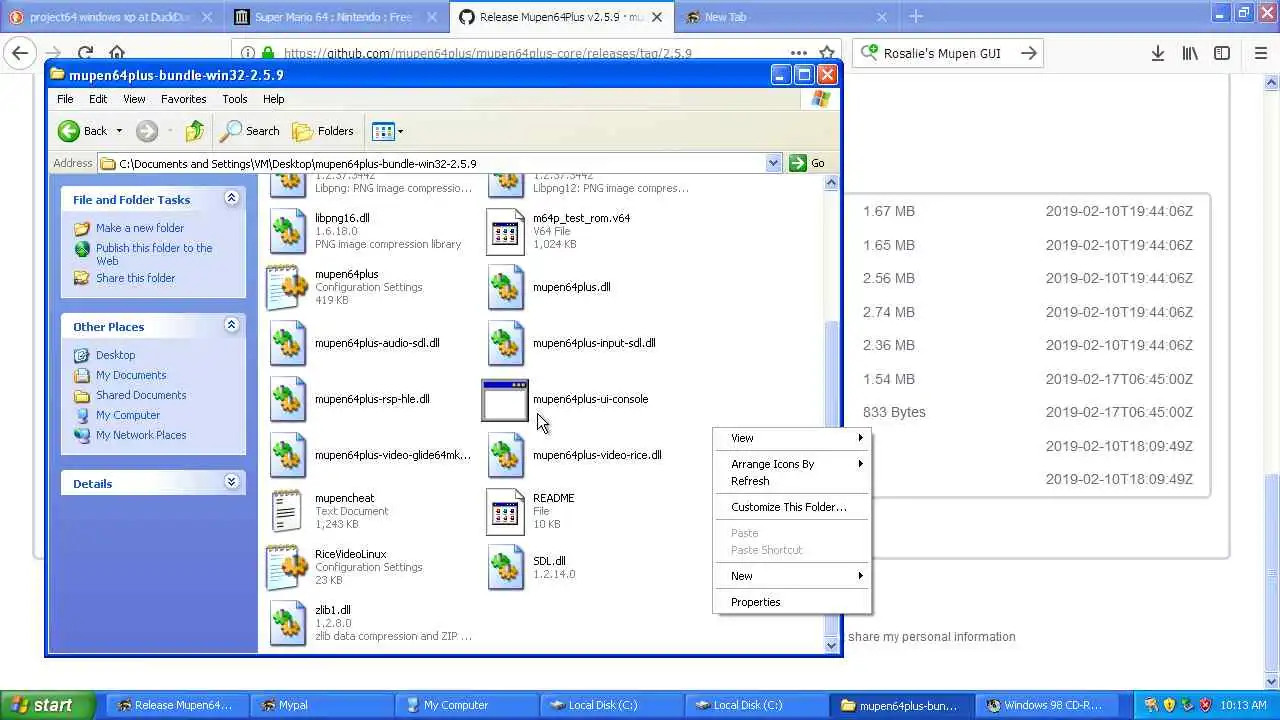Select the mupen64plus-audio-sdl.dll icon
This screenshot has height=720, width=1280.
[288, 343]
